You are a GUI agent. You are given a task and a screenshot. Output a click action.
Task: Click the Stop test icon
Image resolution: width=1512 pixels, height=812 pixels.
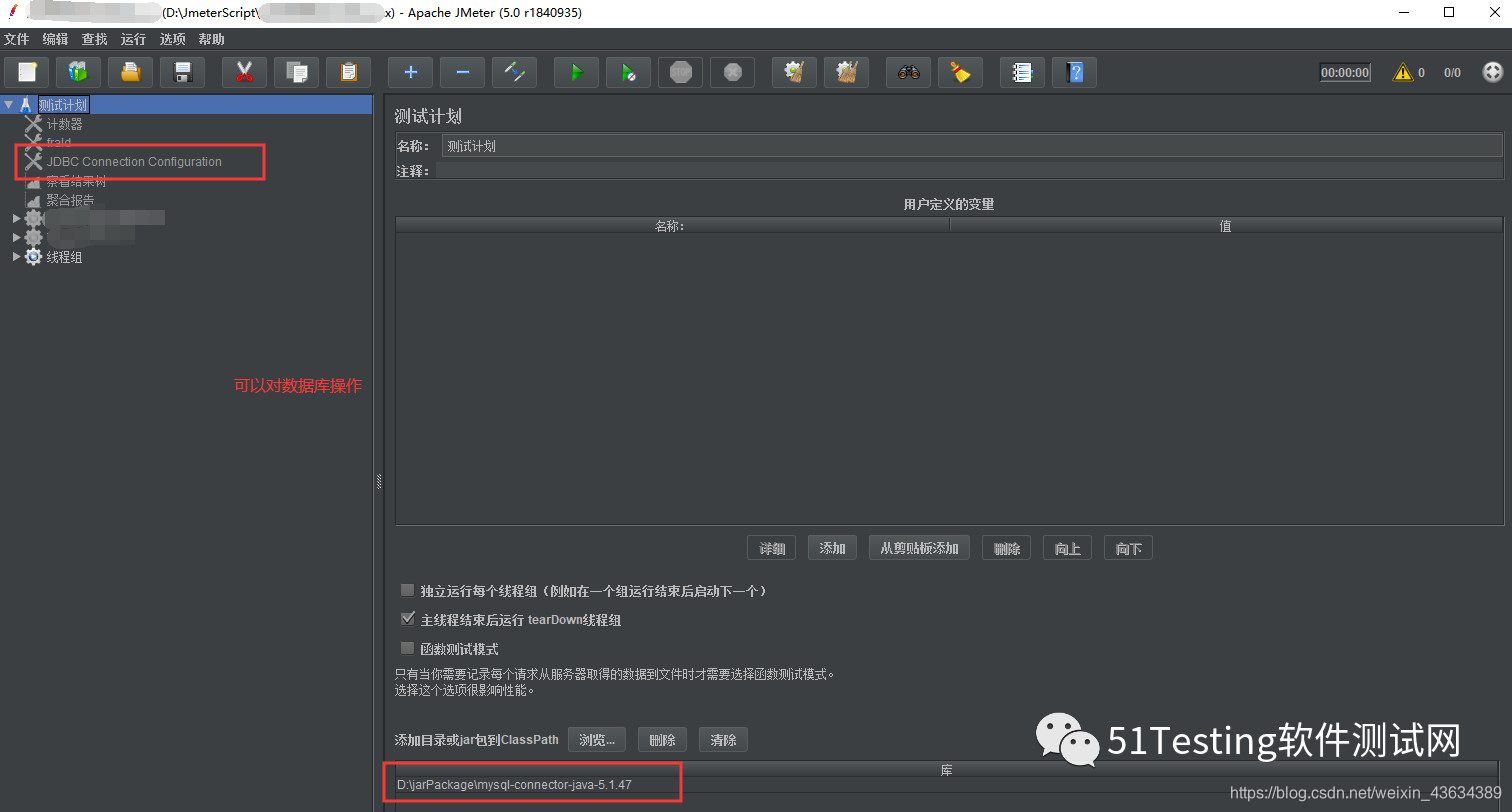(x=680, y=72)
